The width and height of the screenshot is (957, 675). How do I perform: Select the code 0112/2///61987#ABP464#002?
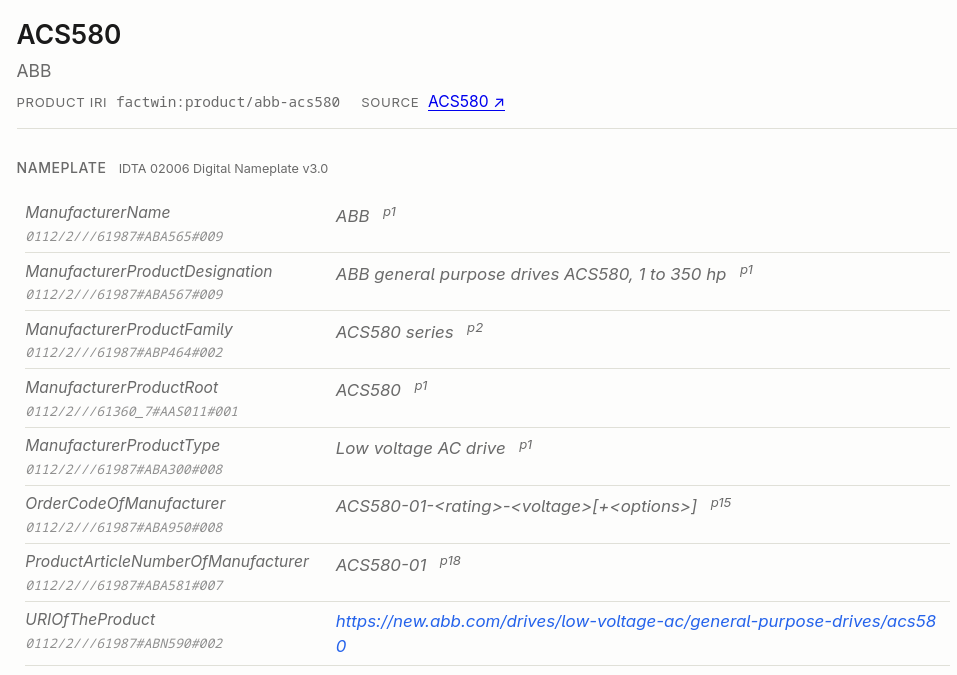pyautogui.click(x=125, y=352)
